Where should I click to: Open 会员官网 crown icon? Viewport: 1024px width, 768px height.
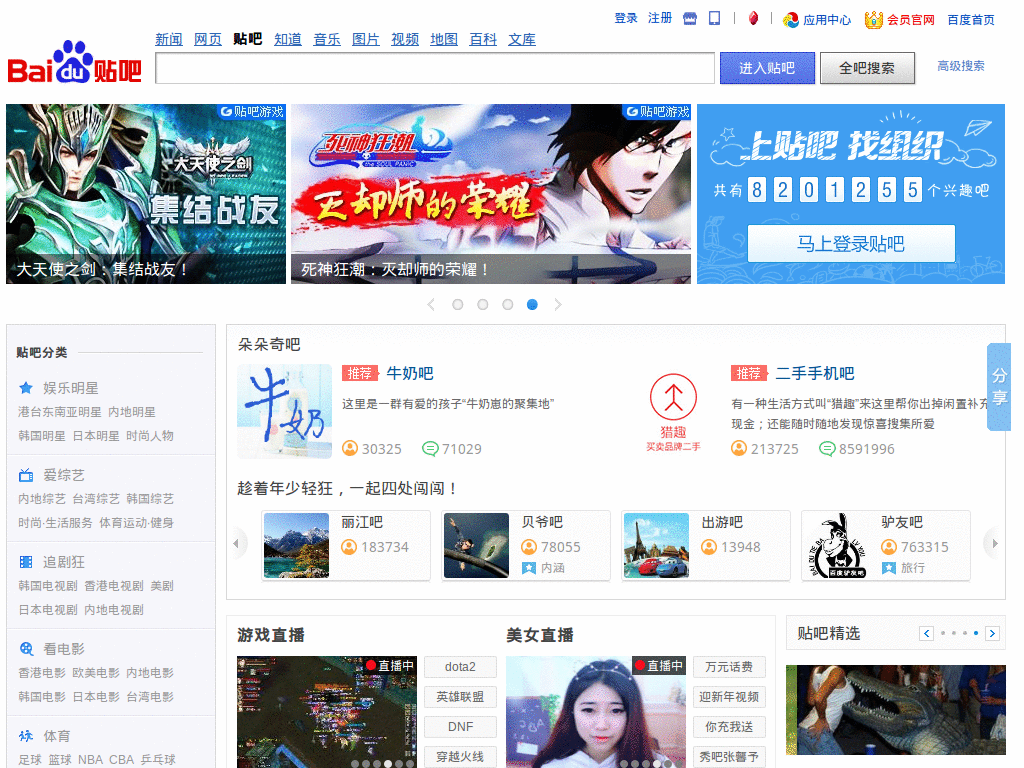tap(873, 20)
